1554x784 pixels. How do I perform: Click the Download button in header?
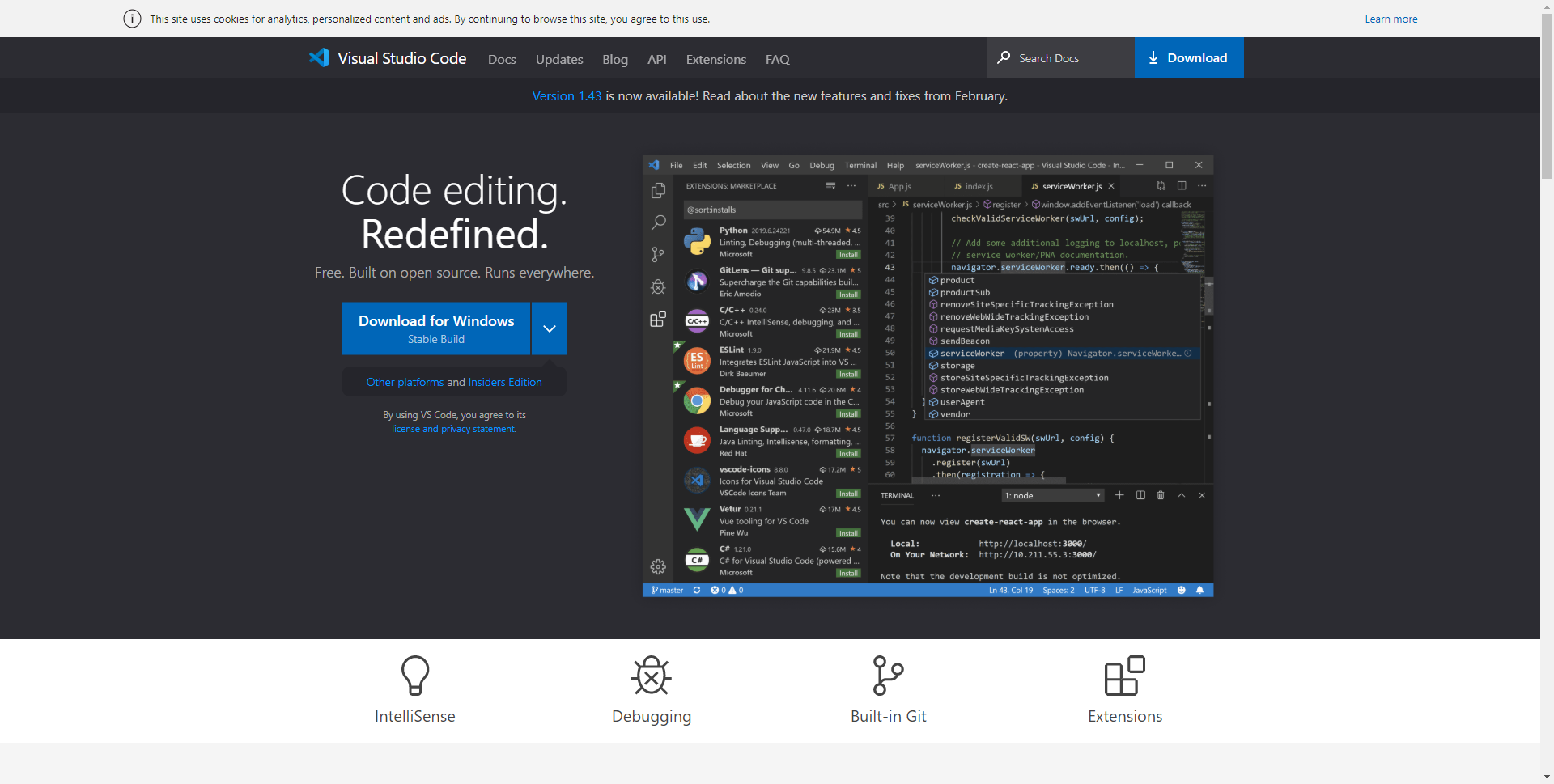pyautogui.click(x=1188, y=57)
